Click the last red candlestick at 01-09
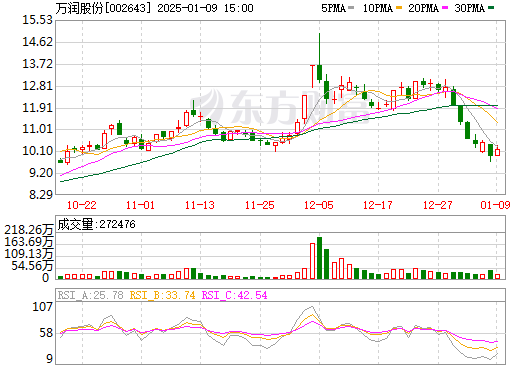 pos(497,152)
